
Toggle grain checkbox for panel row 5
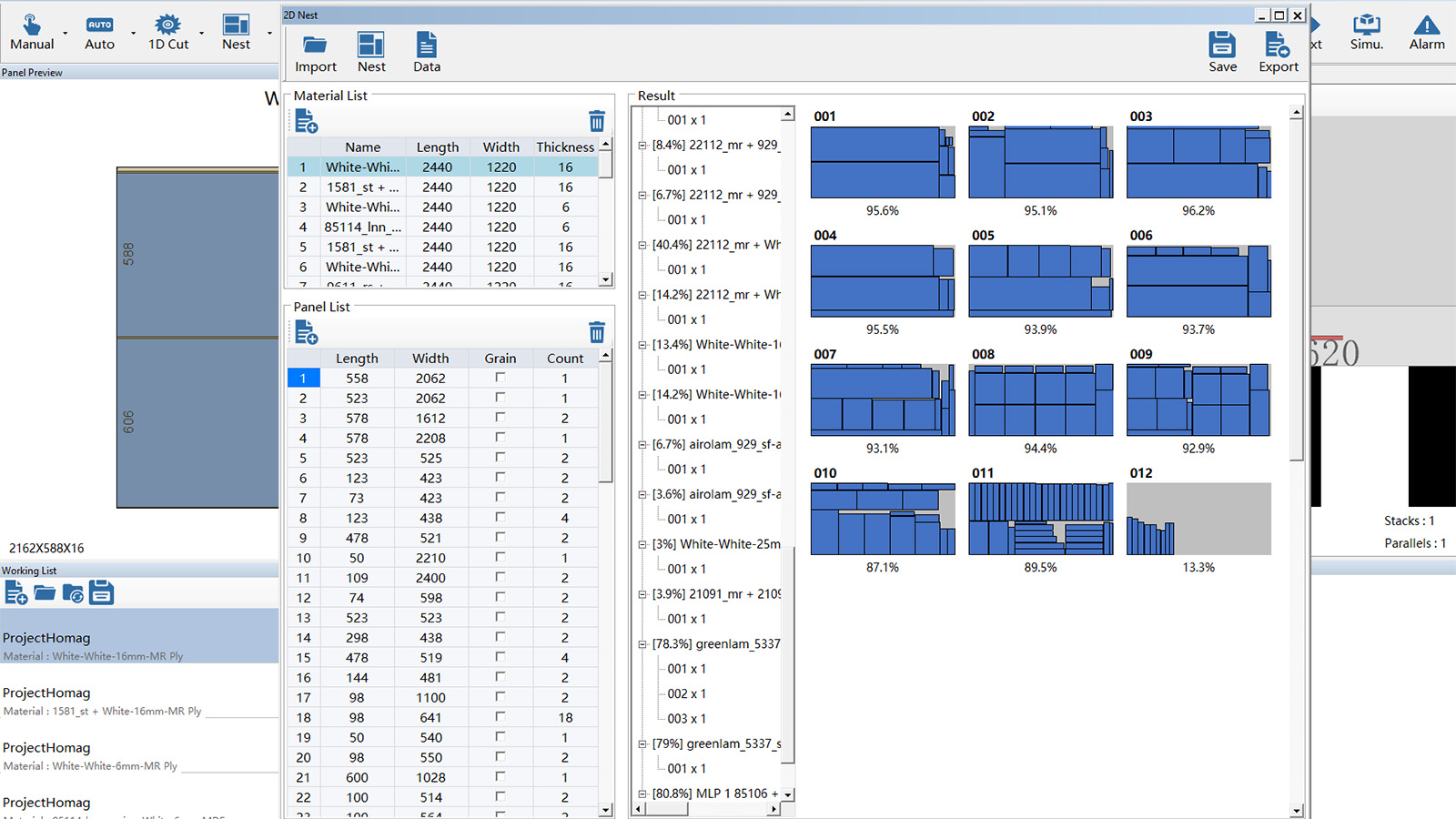pyautogui.click(x=500, y=458)
